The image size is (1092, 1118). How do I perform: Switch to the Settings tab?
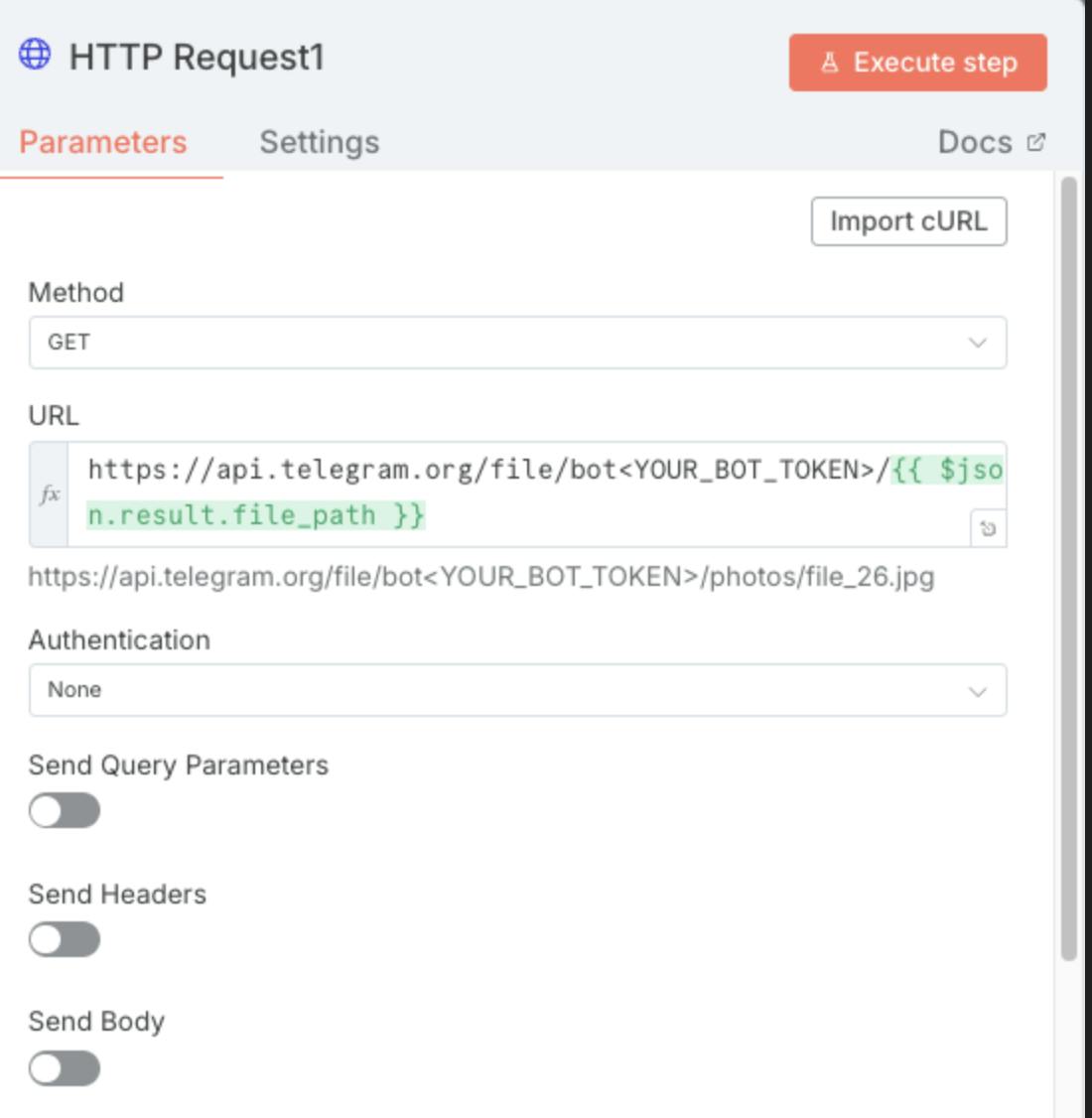pyautogui.click(x=319, y=142)
